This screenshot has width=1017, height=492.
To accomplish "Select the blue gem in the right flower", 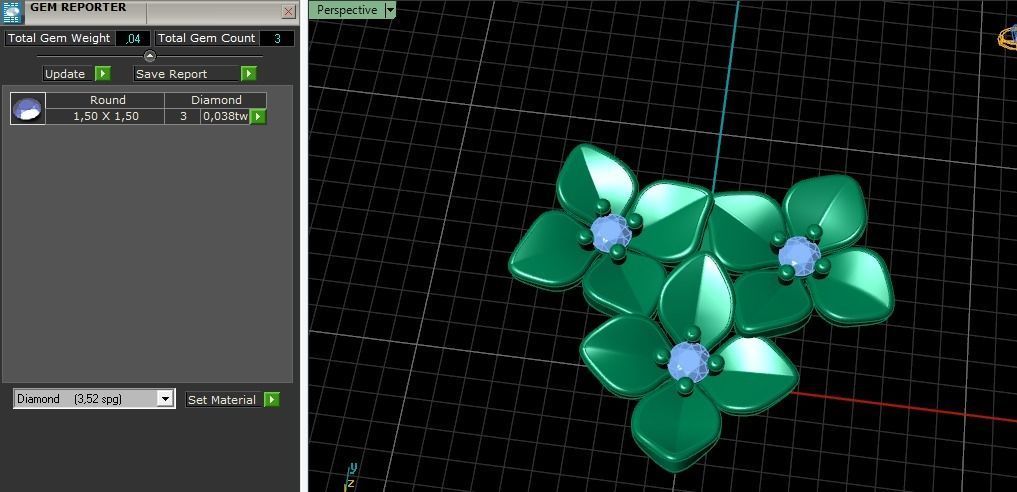I will tap(798, 256).
